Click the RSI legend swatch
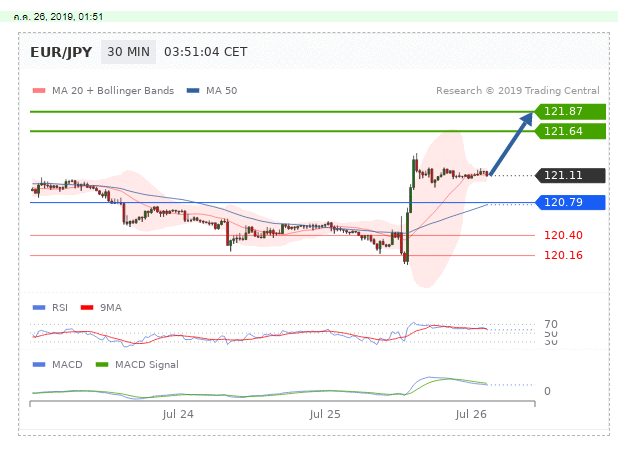 coord(39,307)
